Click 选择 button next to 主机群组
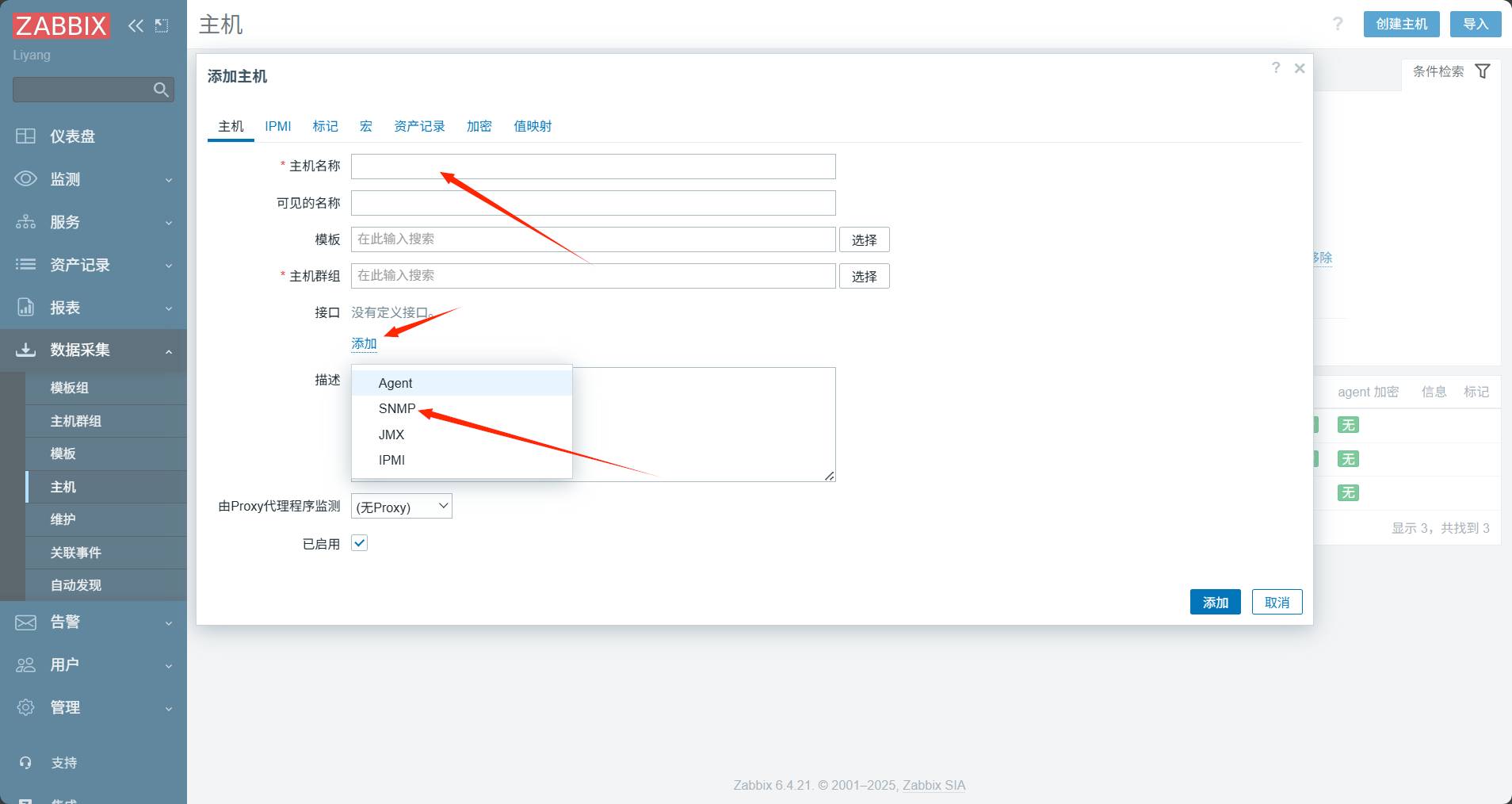1512x804 pixels. pos(865,276)
